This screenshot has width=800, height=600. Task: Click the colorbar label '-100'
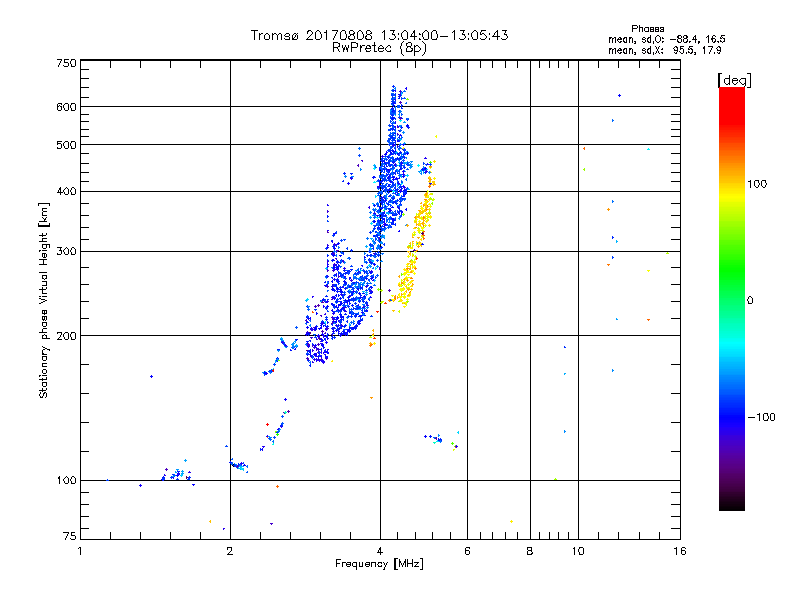coord(761,417)
